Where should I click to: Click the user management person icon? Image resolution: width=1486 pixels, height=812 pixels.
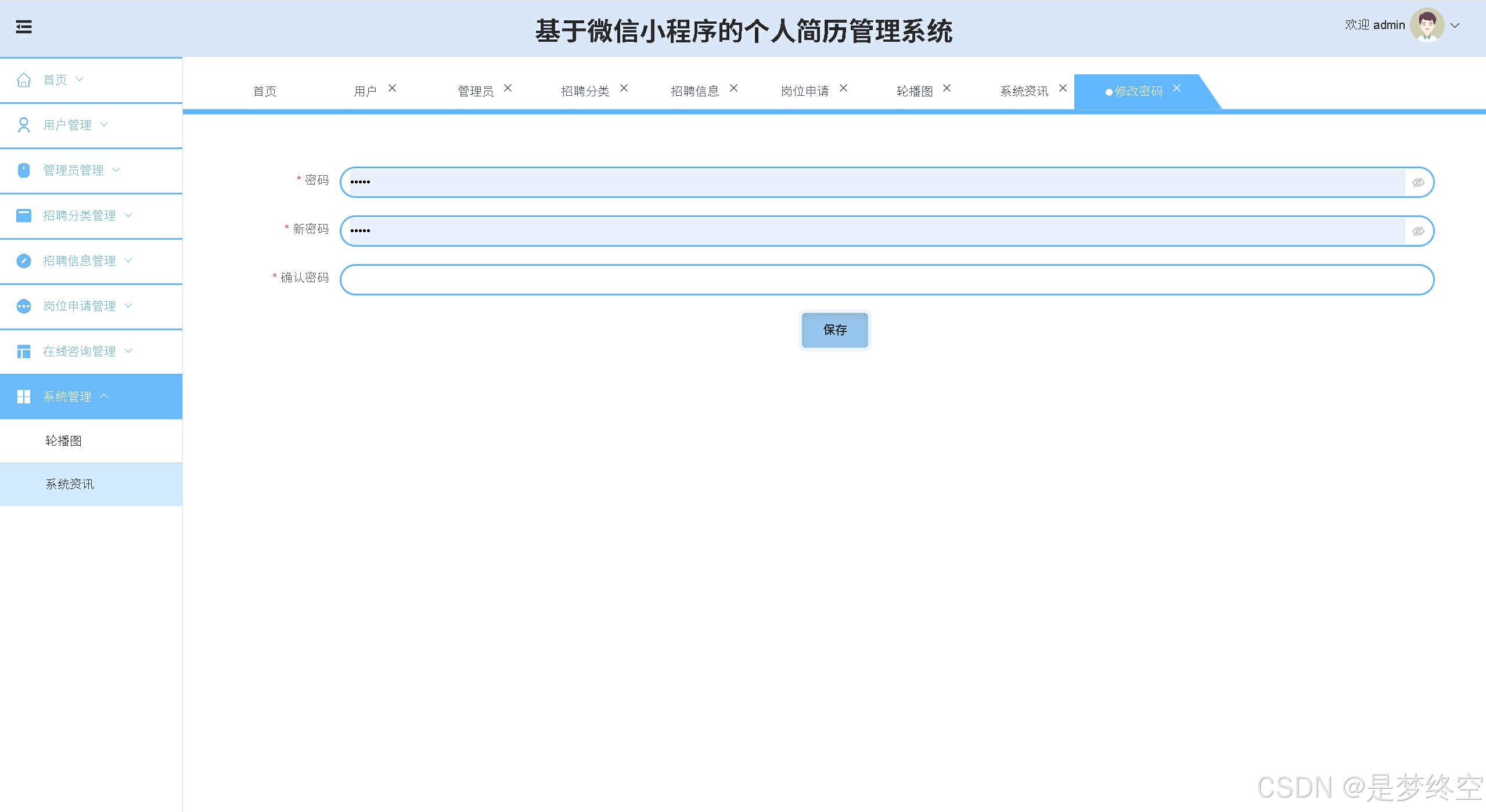point(24,125)
